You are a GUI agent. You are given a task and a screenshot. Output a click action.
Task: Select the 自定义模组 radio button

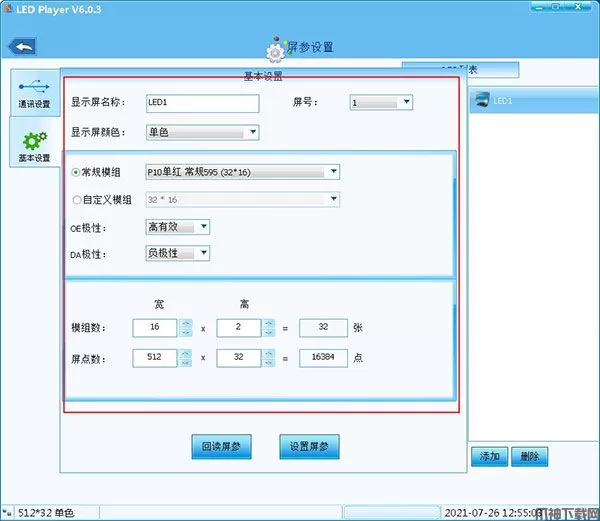click(77, 199)
